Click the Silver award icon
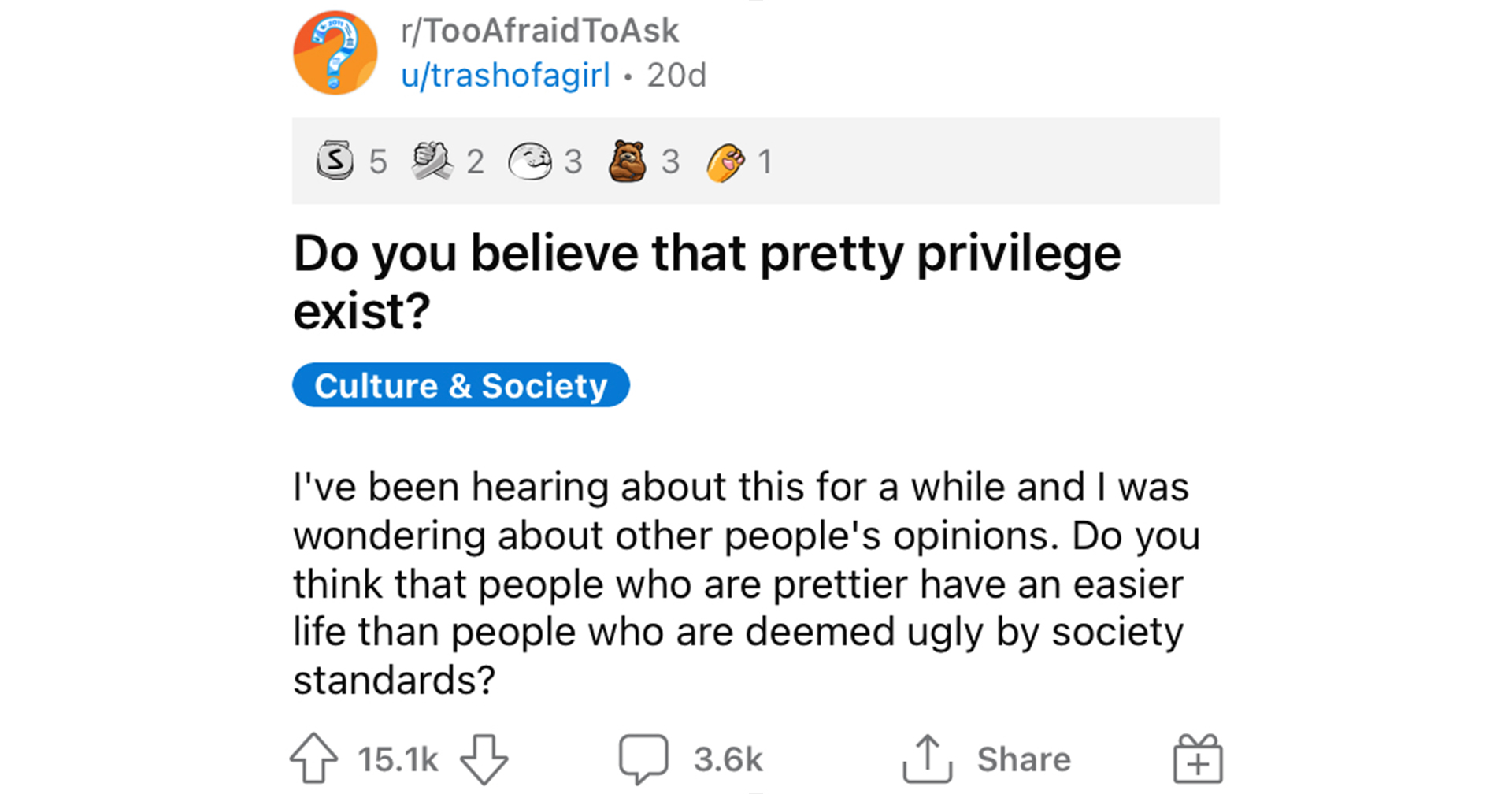The height and width of the screenshot is (794, 1512). click(x=335, y=160)
